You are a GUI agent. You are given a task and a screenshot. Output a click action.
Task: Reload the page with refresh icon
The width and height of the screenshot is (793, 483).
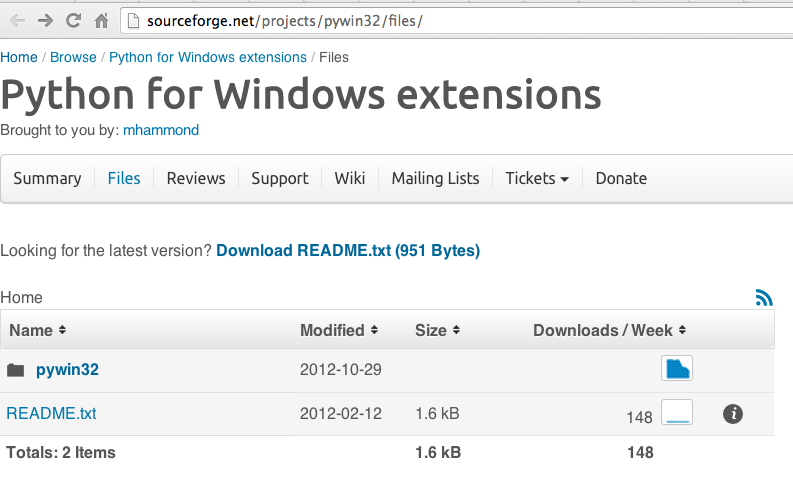click(73, 20)
